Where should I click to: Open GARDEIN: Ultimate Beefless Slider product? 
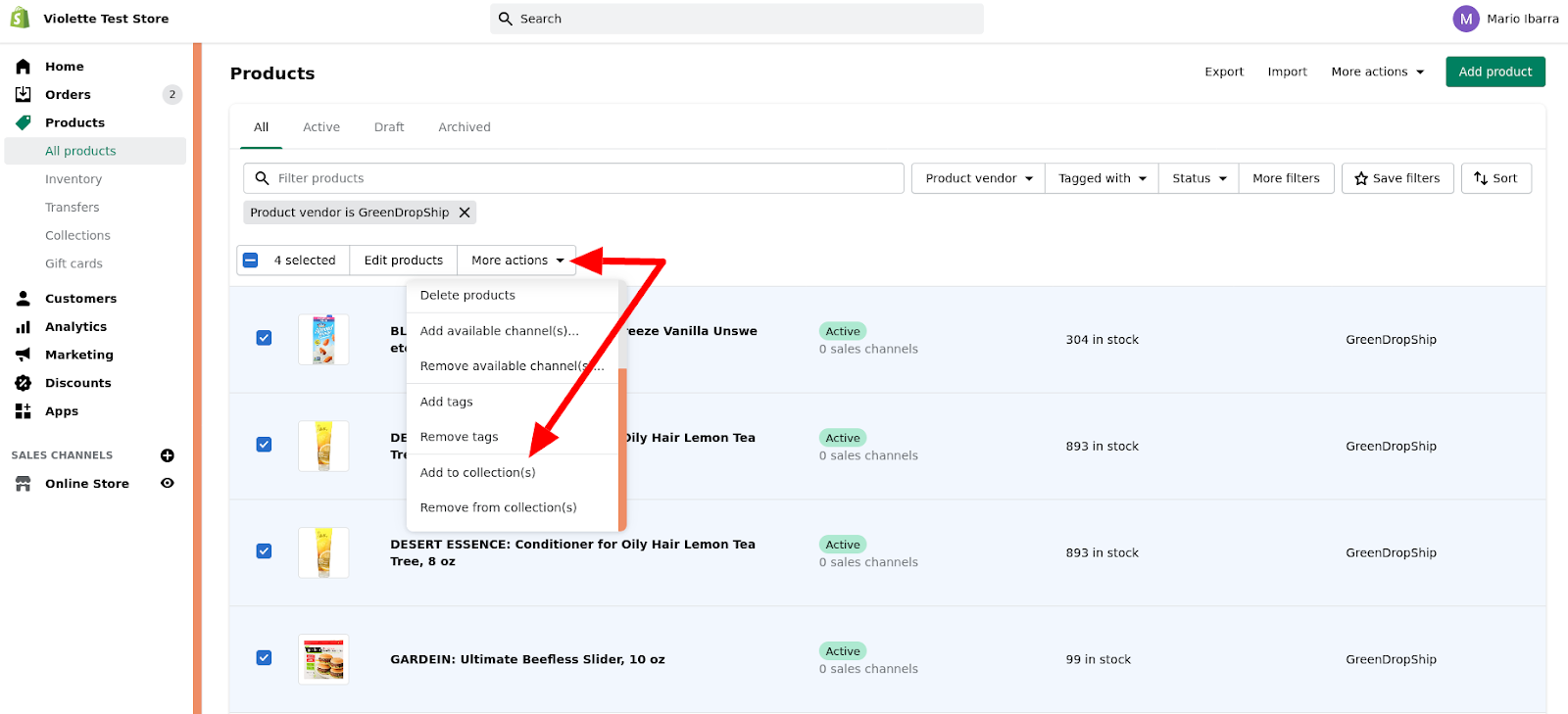point(527,659)
